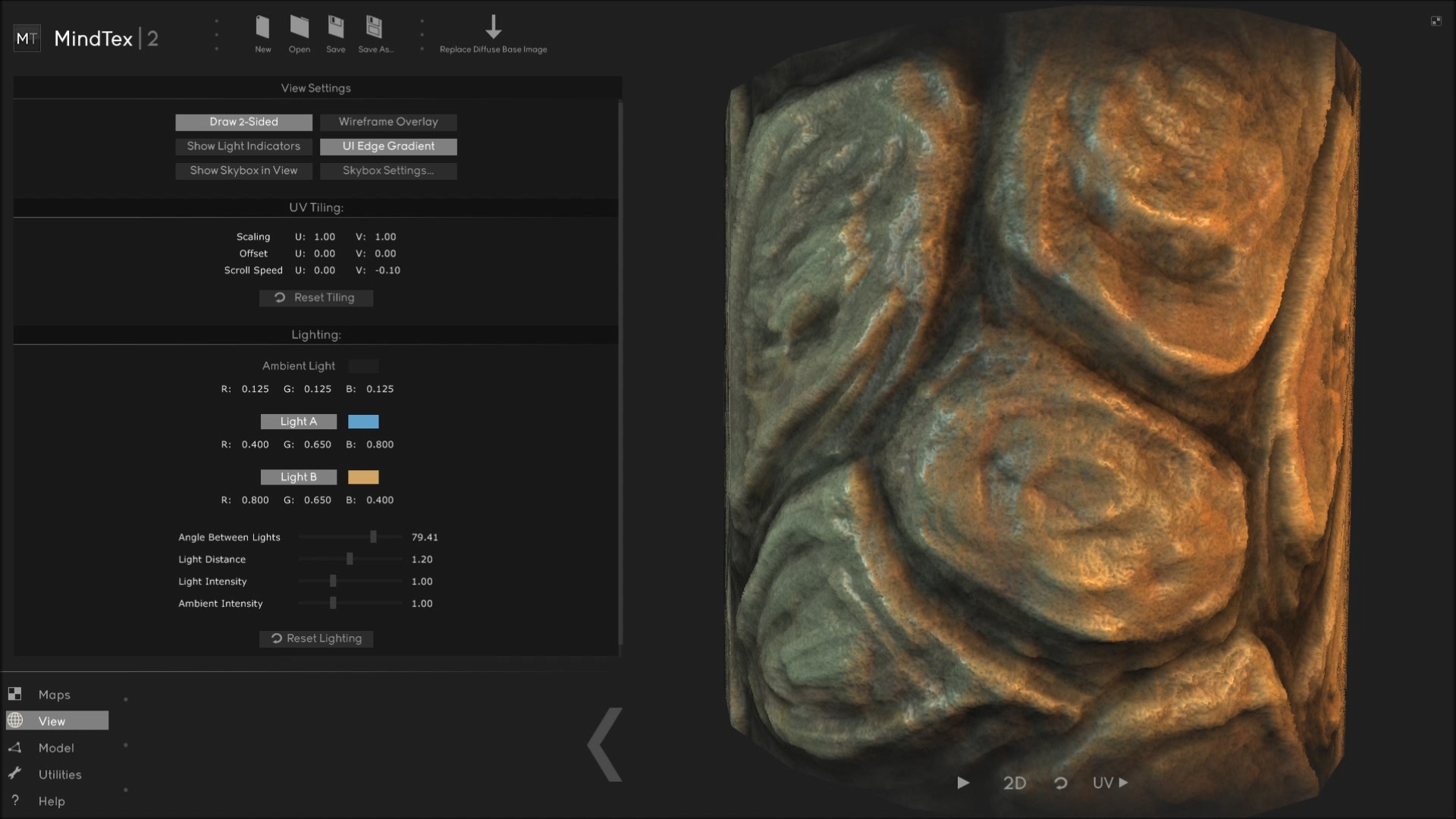The width and height of the screenshot is (1456, 819).
Task: Switch to the Maps section
Action: (54, 695)
